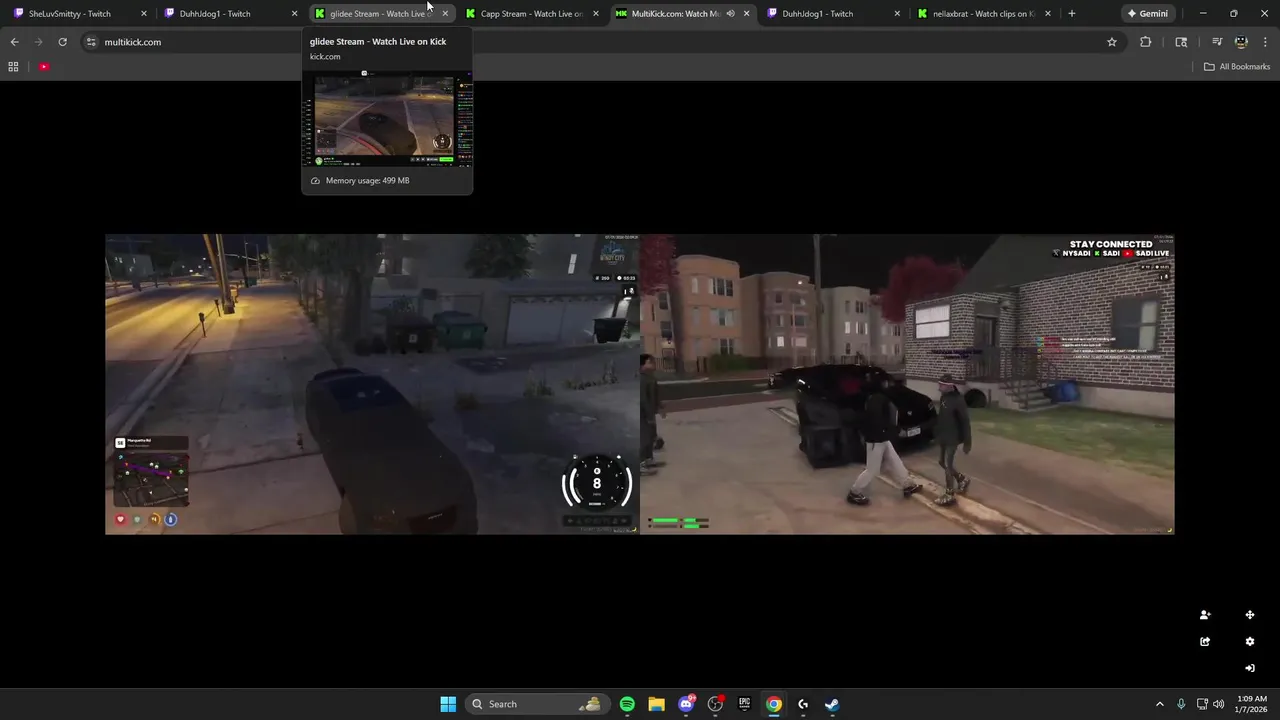Viewport: 1280px width, 720px height.
Task: Click the add streamer icon on MultiKick
Action: (x=1205, y=615)
